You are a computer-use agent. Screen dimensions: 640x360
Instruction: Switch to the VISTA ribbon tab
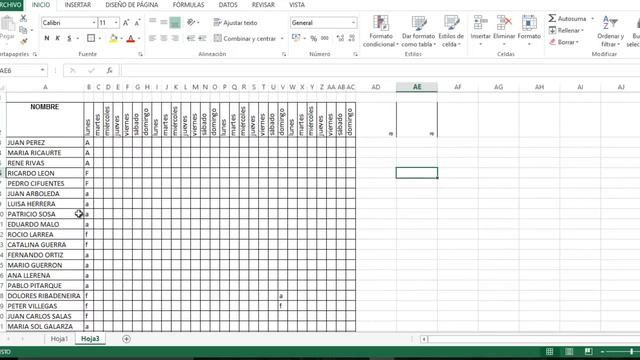(297, 5)
